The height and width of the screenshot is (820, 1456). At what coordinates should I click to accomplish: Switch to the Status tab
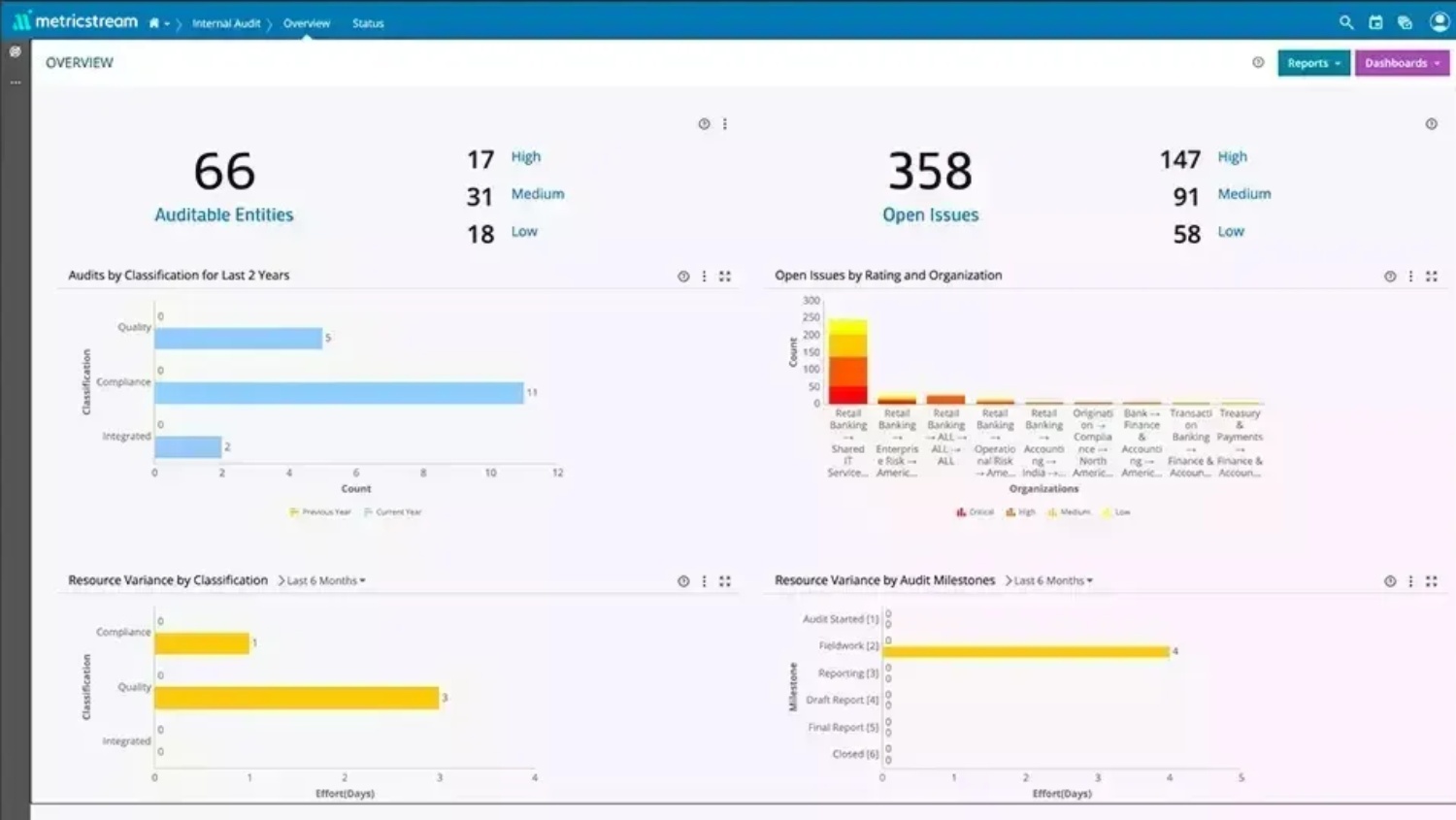click(367, 22)
